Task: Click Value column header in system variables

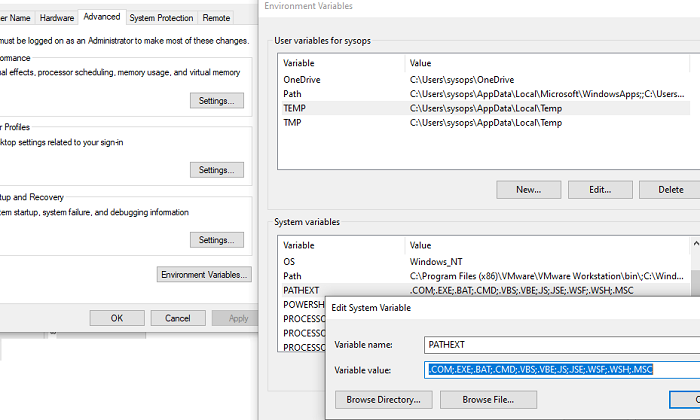Action: [547, 245]
